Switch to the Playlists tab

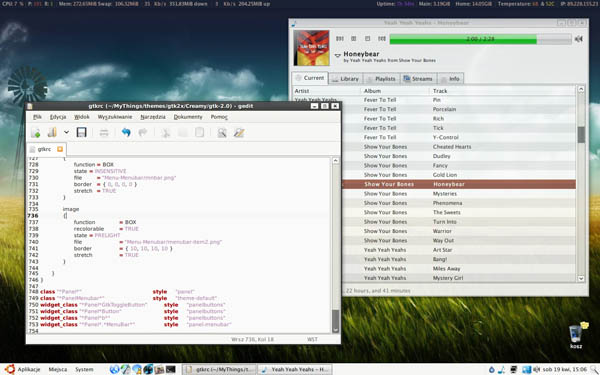click(x=382, y=78)
